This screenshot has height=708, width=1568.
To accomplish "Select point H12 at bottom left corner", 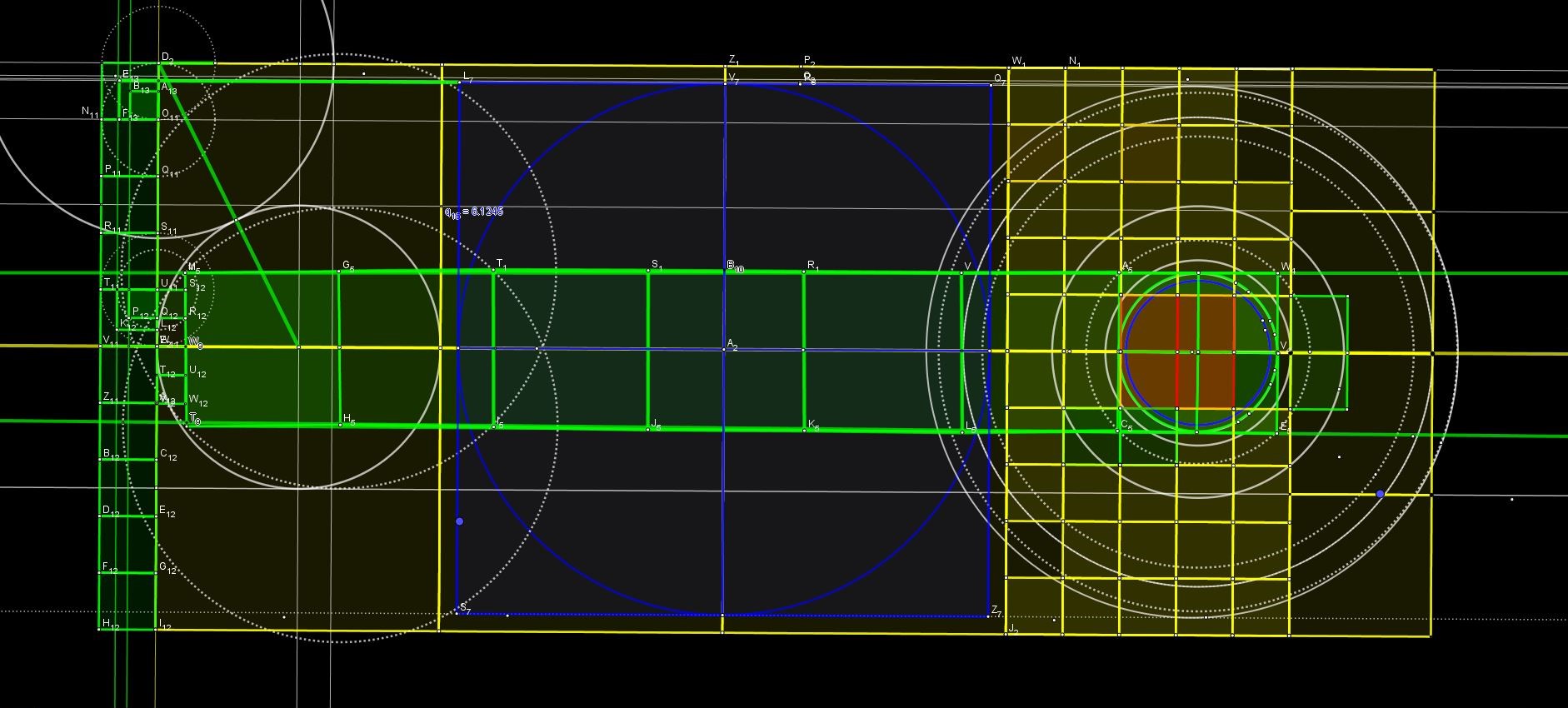I will 101,629.
